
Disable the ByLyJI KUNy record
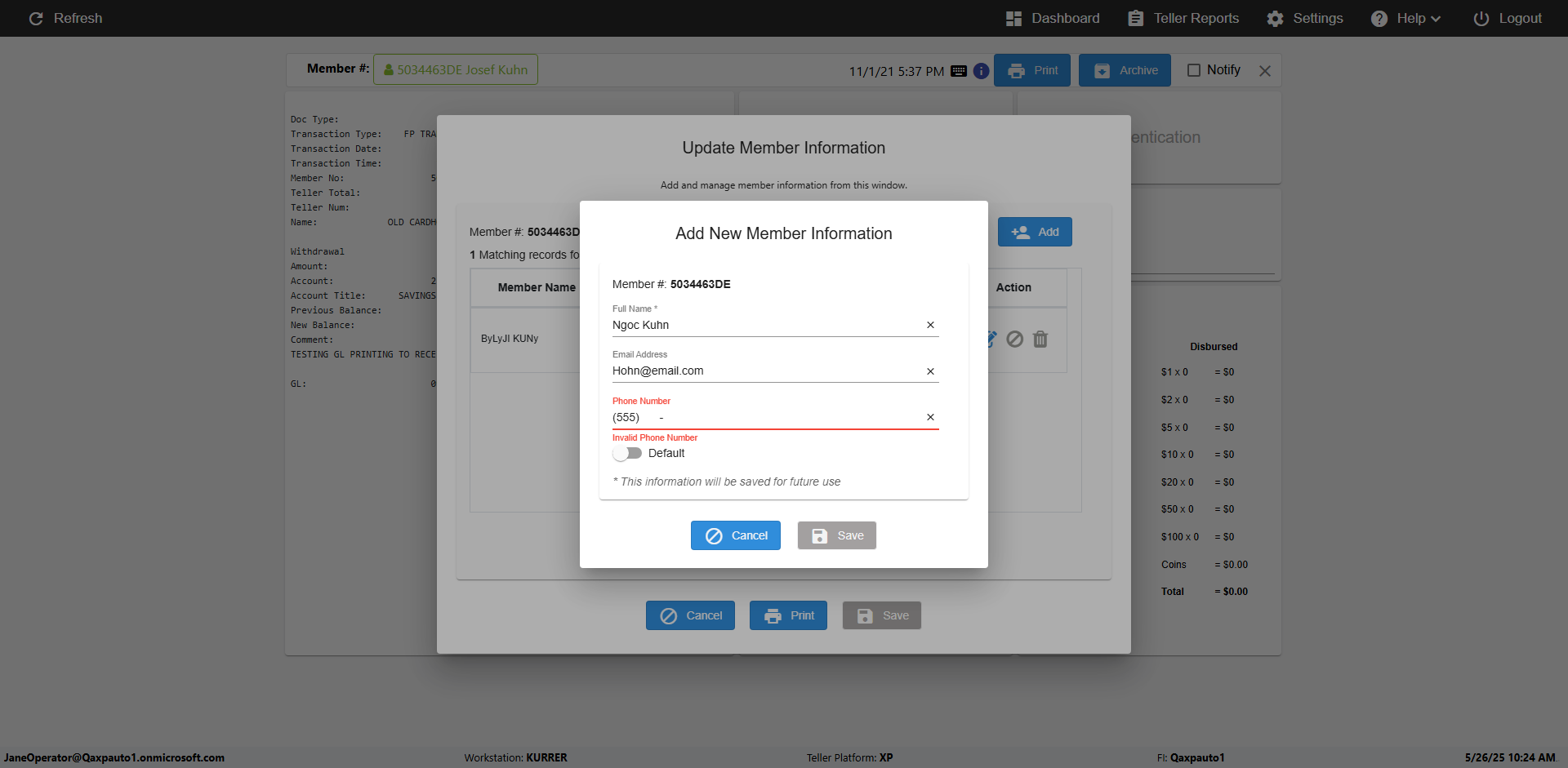(x=1015, y=339)
